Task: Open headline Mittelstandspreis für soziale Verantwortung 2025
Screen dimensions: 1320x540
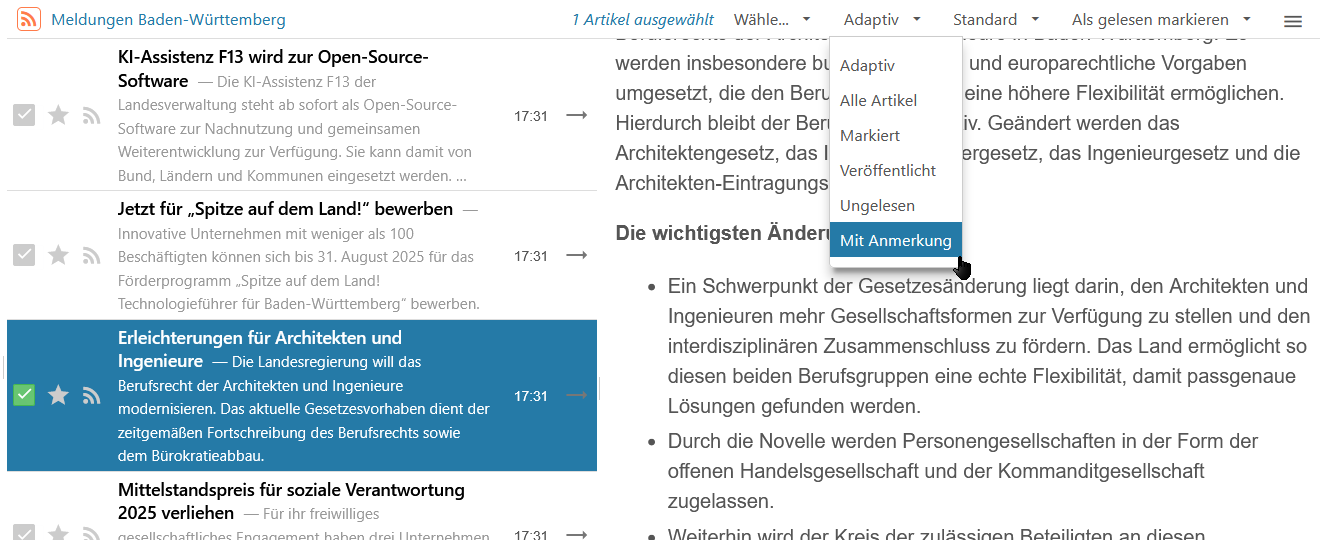Action: pyautogui.click(x=291, y=501)
